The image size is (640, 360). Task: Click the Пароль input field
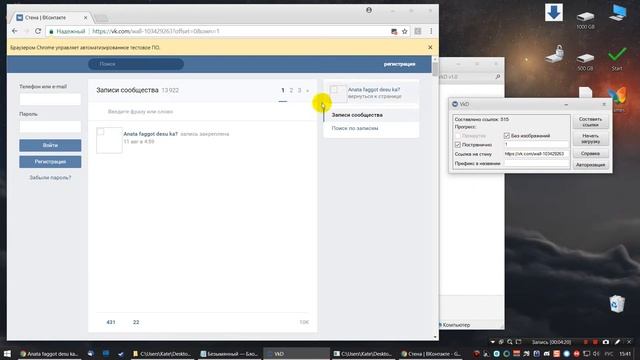(50, 127)
